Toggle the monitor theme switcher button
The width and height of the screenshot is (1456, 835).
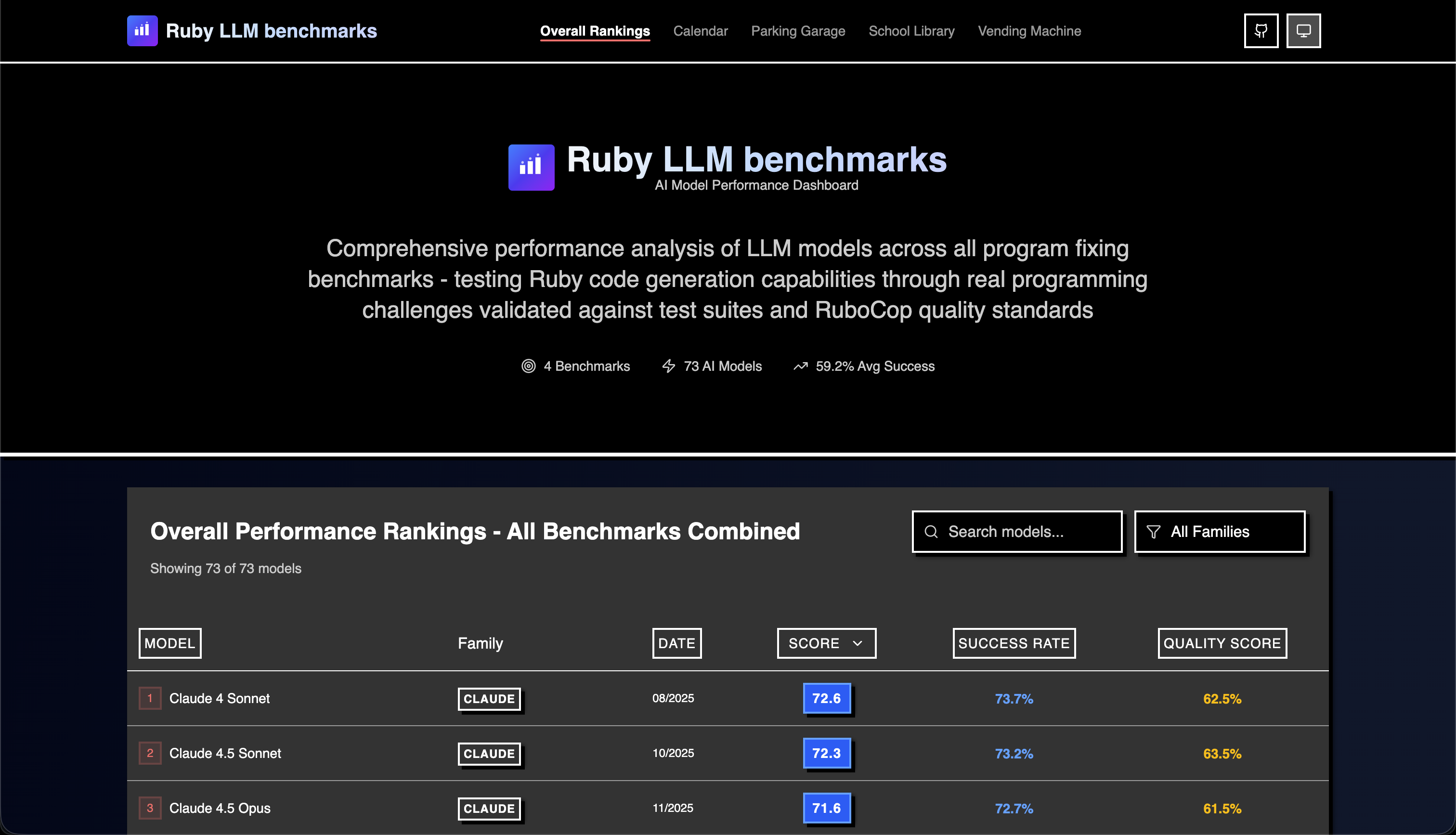[x=1303, y=31]
